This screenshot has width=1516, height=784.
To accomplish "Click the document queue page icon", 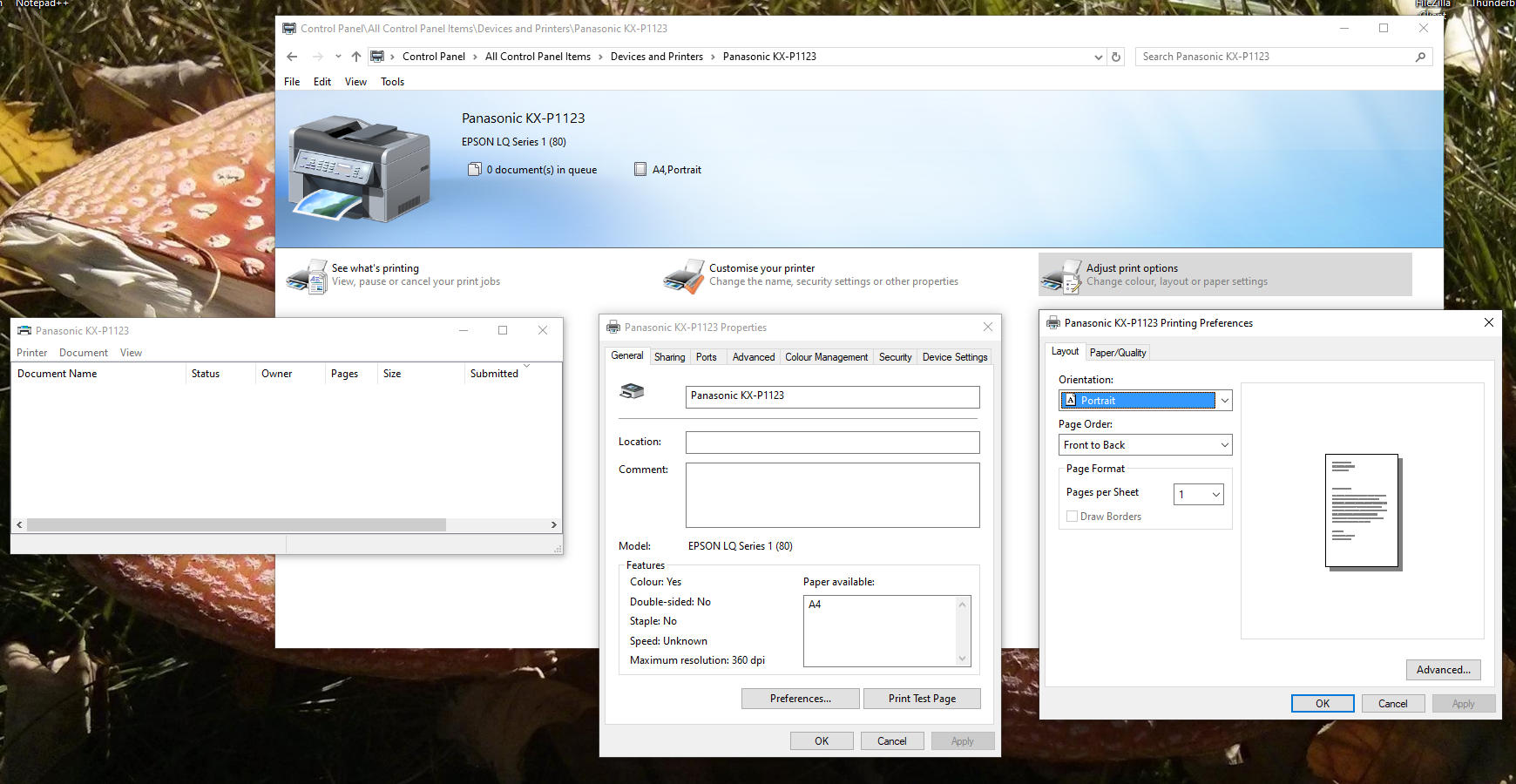I will tap(475, 169).
